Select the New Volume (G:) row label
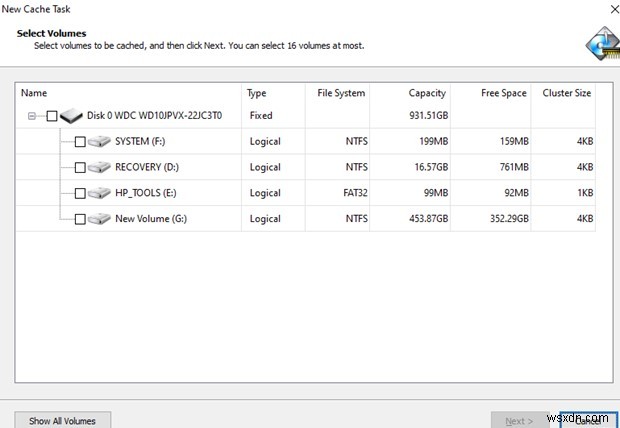 [x=151, y=218]
